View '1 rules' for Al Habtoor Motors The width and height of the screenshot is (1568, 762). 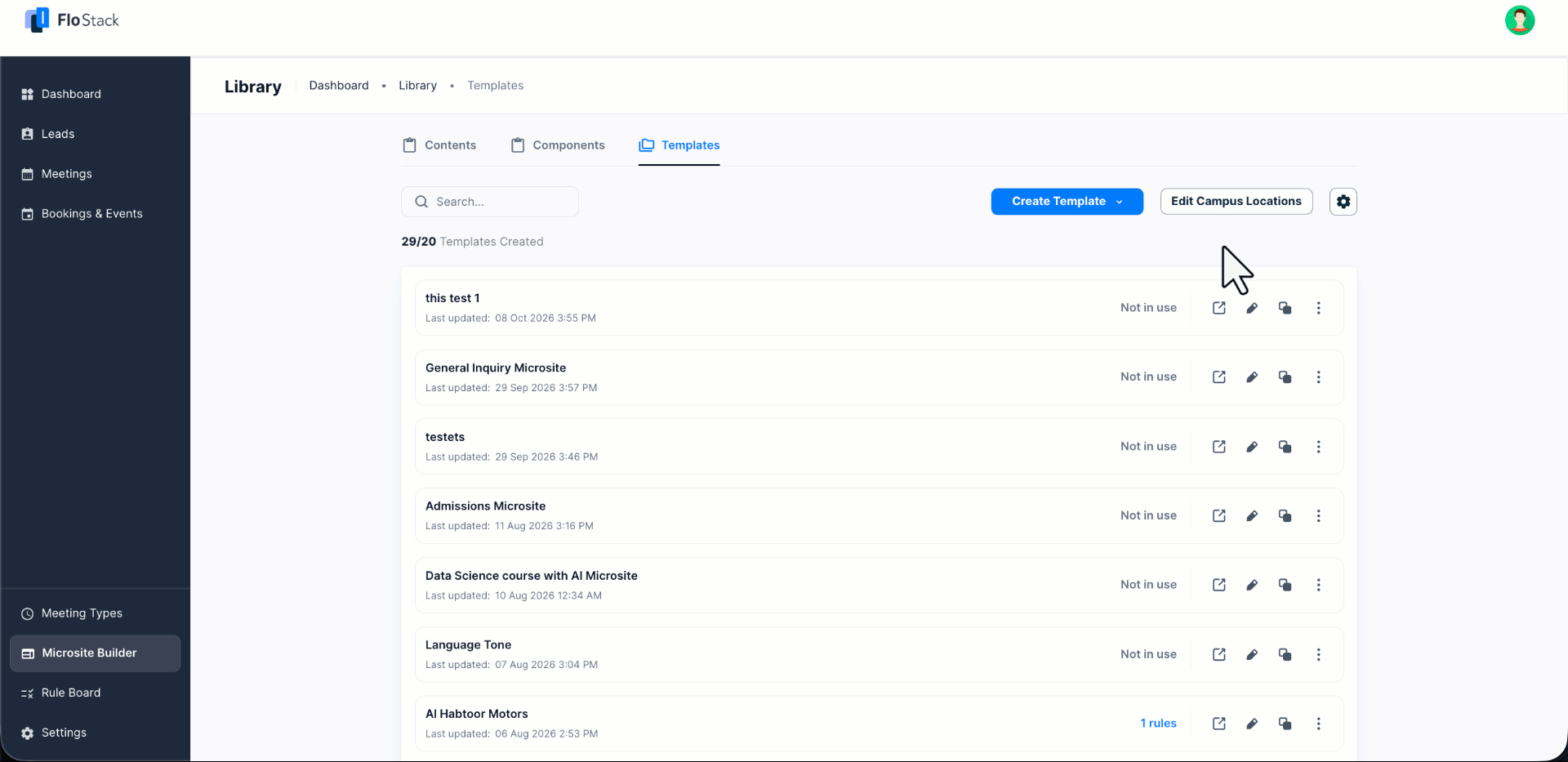tap(1158, 724)
